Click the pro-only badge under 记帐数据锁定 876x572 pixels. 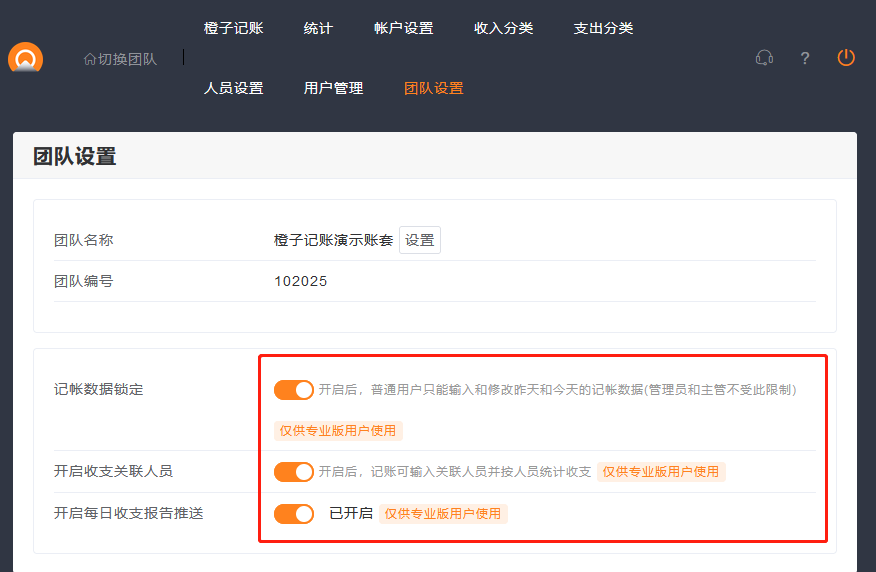338,431
